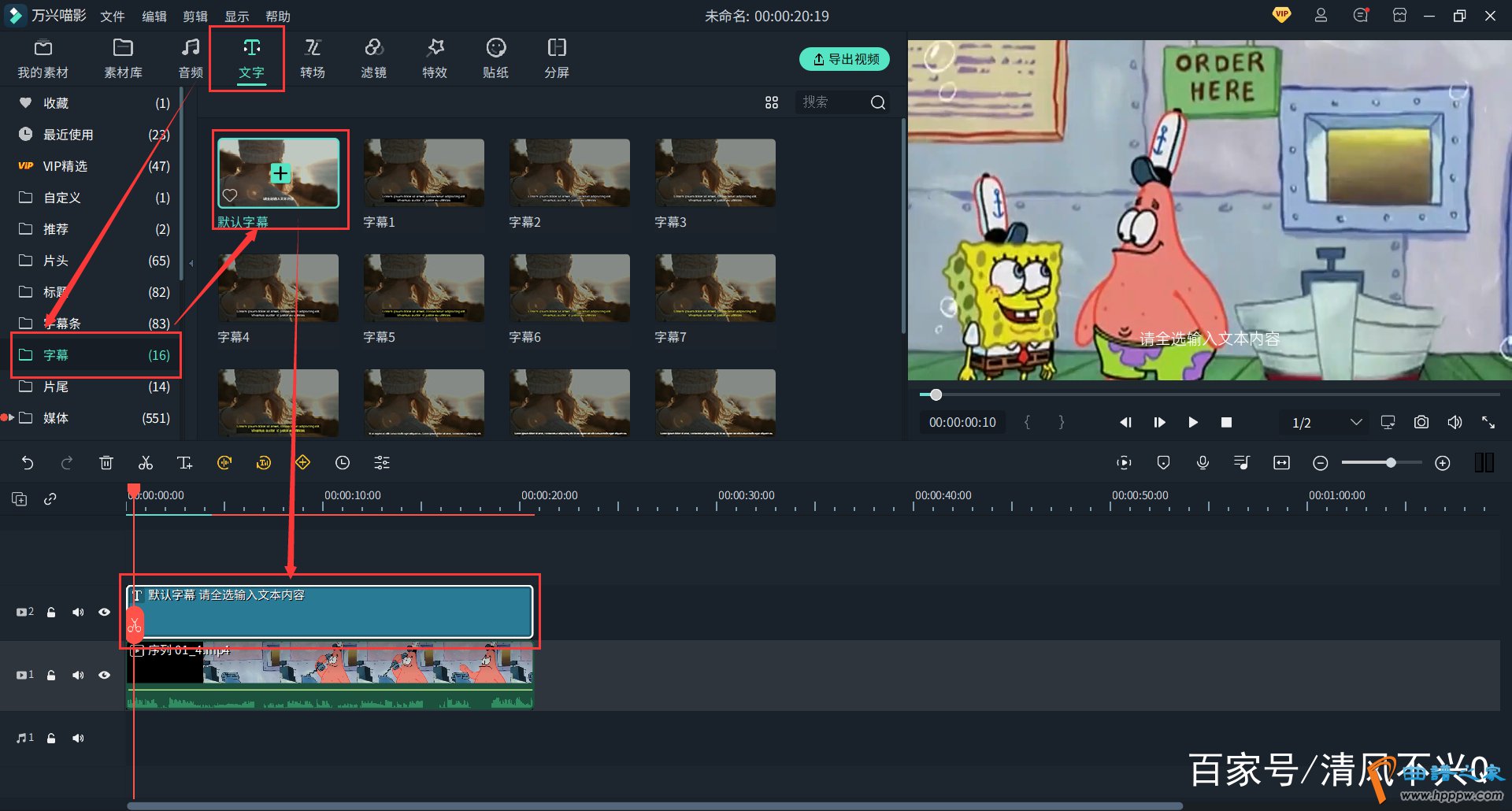The image size is (1512, 811).
Task: Open the 滤镜 filters panel
Action: coord(373,59)
